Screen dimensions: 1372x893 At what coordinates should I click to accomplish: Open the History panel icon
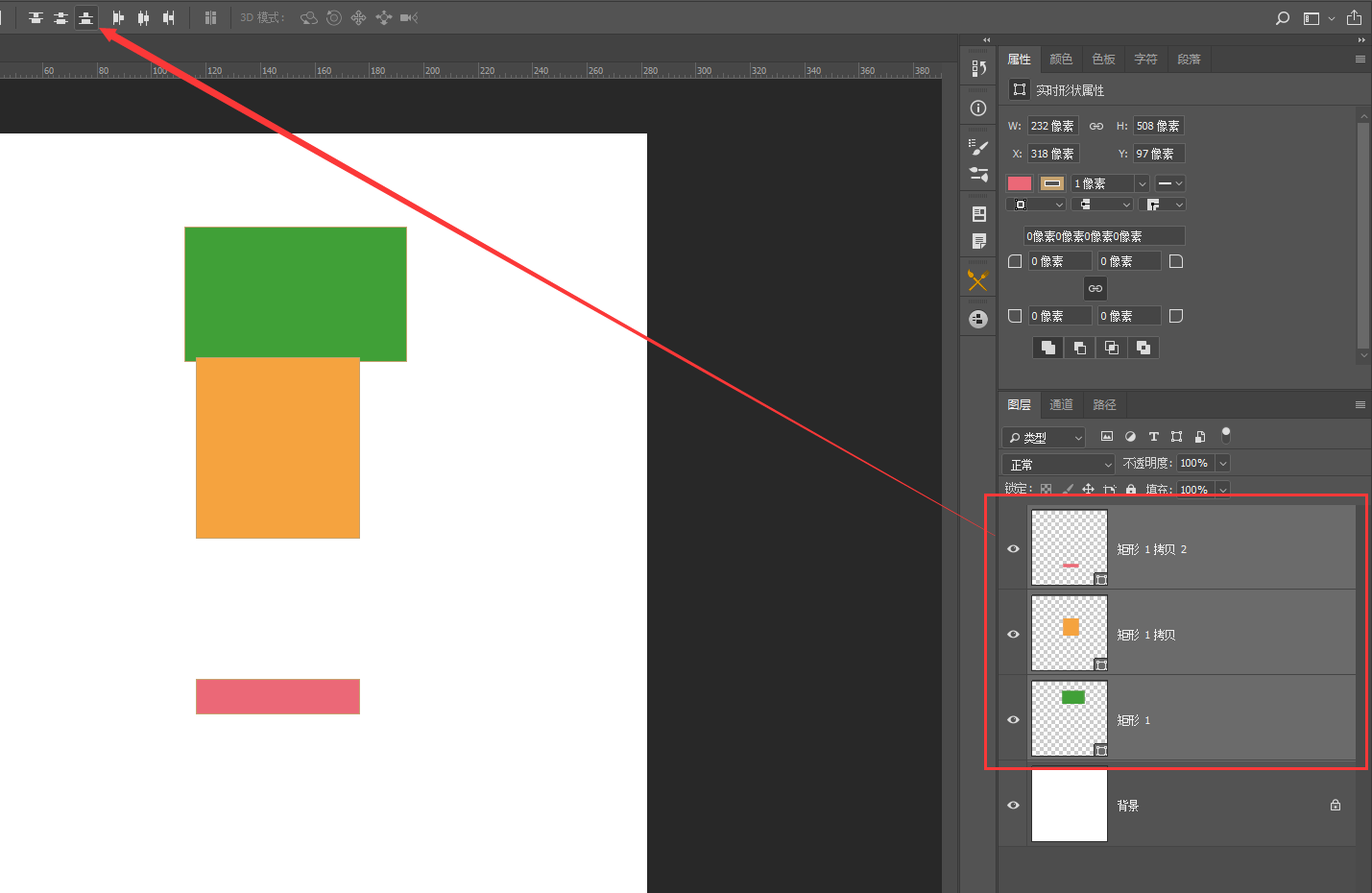[x=978, y=68]
